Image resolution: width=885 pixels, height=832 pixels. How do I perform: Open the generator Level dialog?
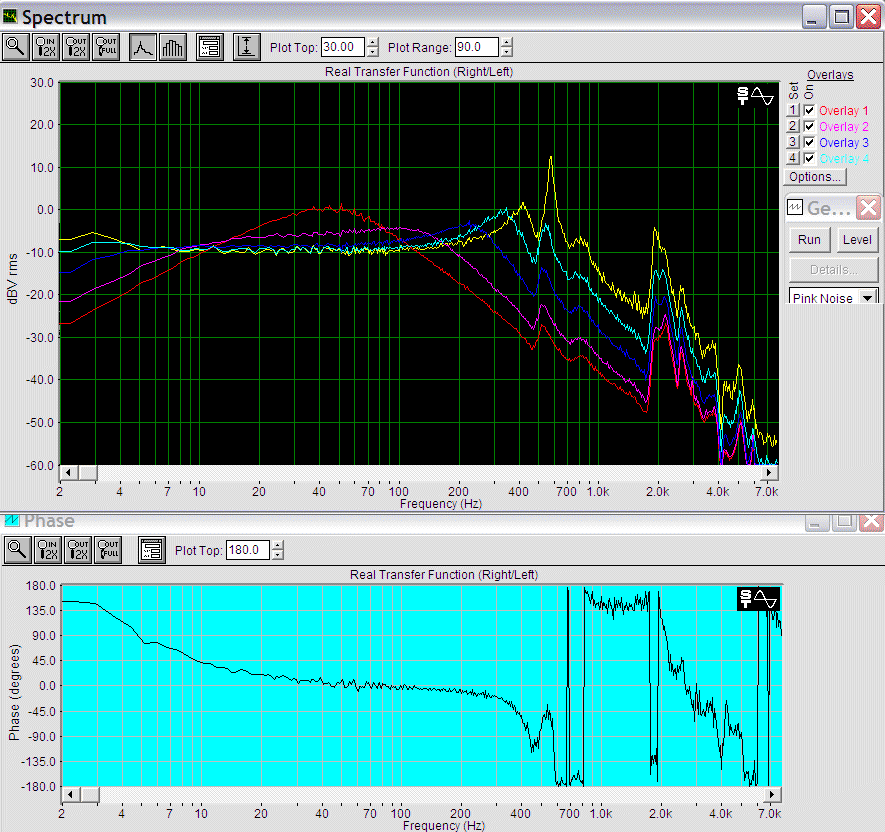857,240
